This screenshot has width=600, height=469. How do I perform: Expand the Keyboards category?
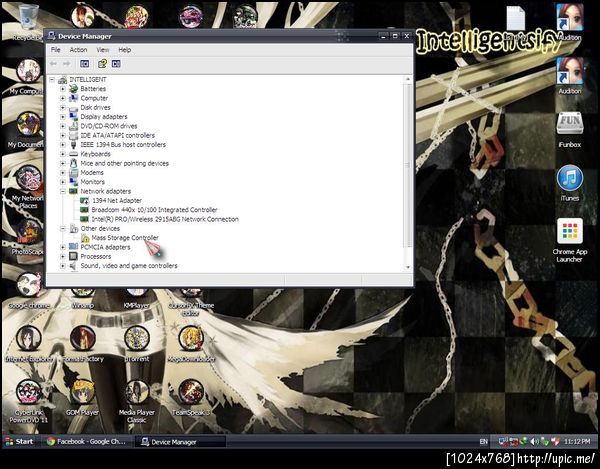click(x=63, y=154)
